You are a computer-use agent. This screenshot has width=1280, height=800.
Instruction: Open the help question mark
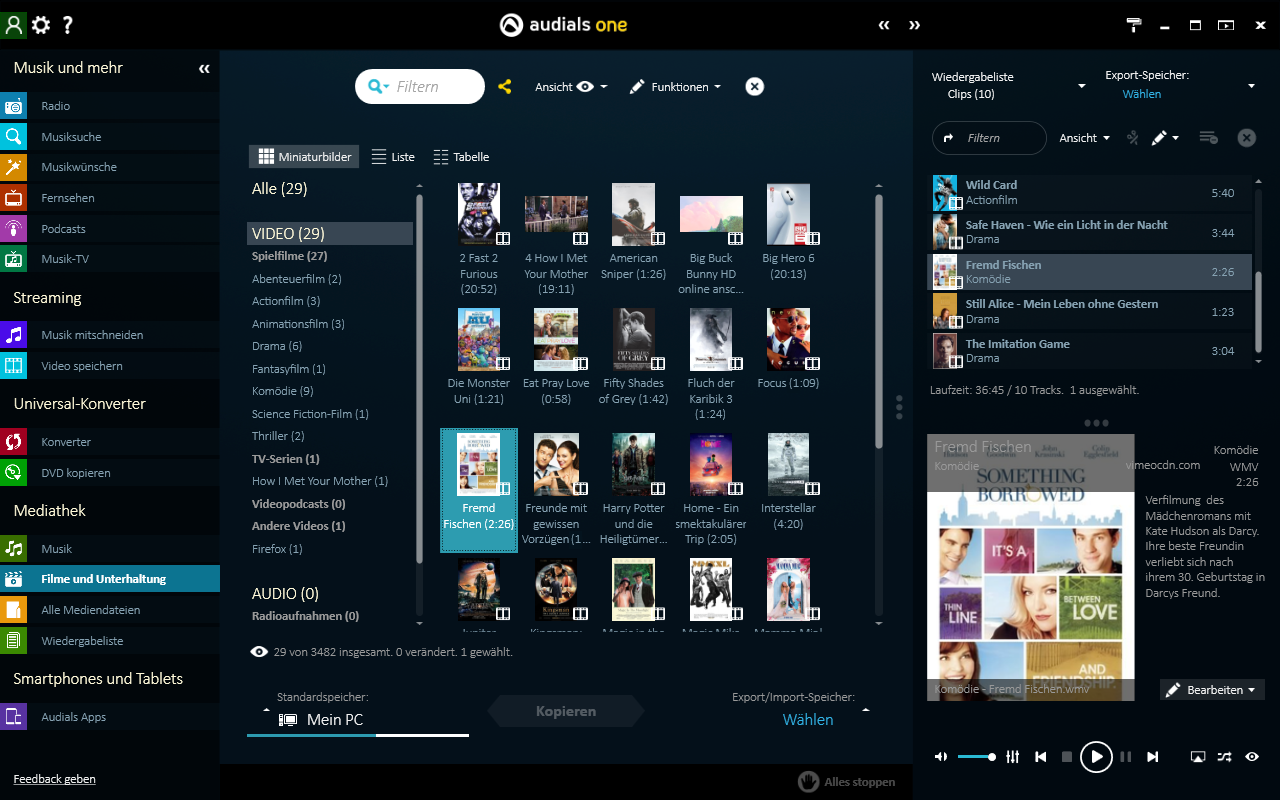tap(67, 25)
